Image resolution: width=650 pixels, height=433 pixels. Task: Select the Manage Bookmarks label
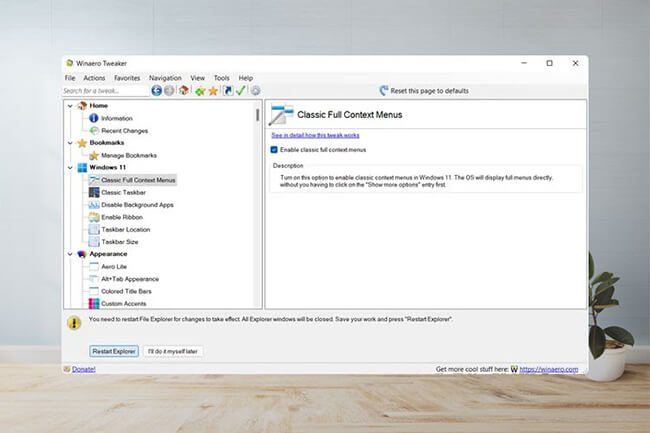click(129, 156)
